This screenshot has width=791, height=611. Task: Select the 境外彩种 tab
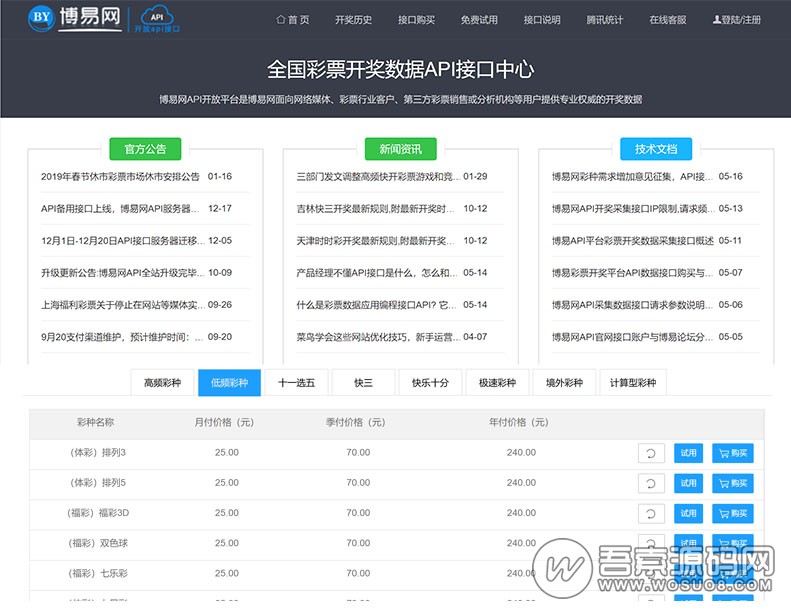[563, 382]
